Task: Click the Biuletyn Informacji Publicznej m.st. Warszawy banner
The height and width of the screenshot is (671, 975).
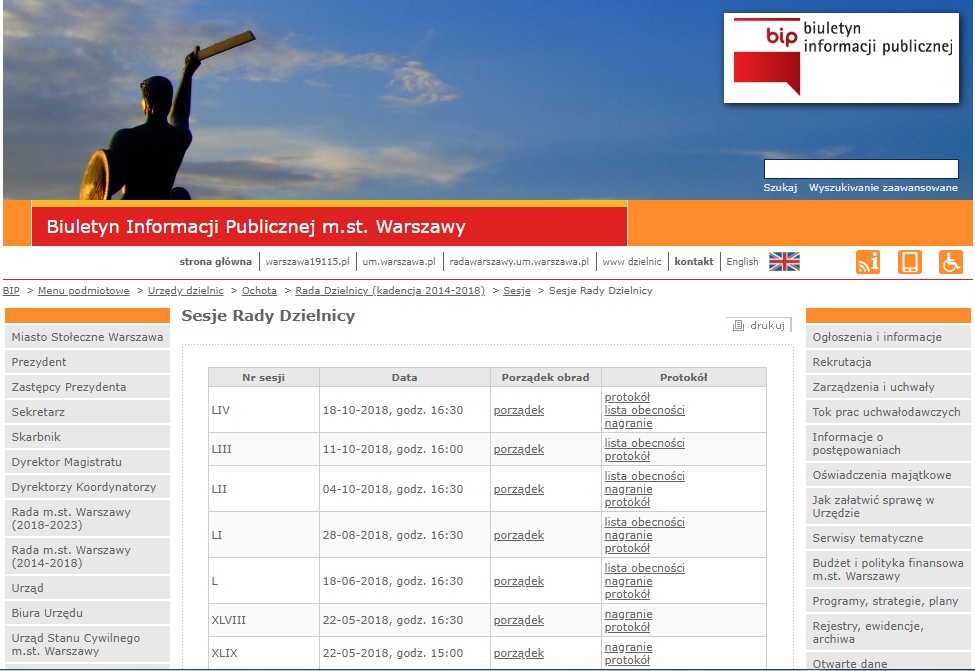Action: pos(329,226)
